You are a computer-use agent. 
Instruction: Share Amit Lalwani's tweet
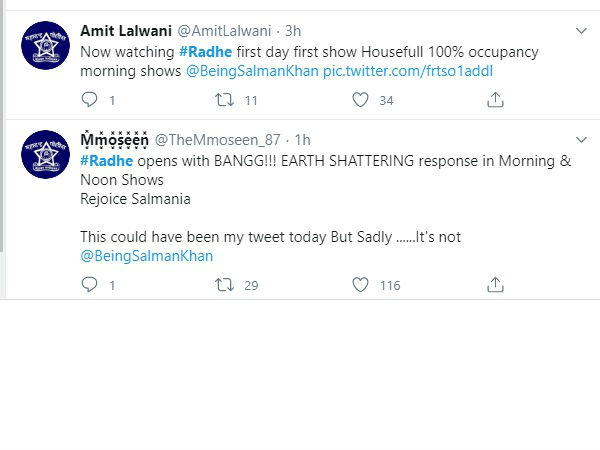coord(495,99)
